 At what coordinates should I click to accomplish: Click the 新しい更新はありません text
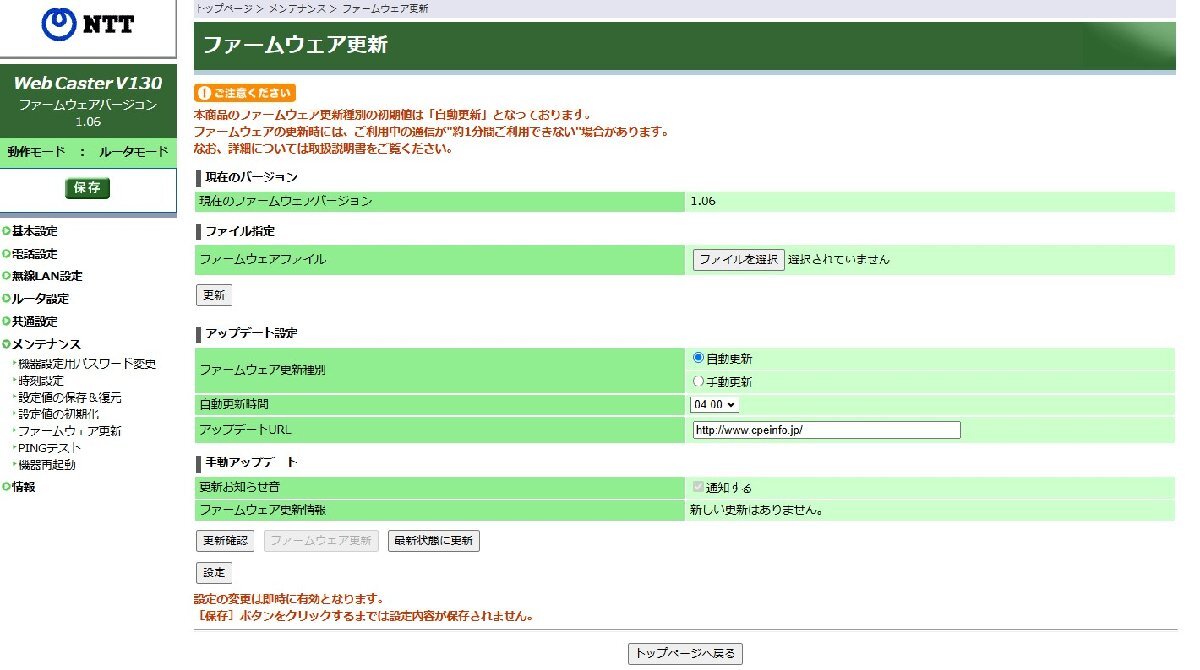point(757,510)
